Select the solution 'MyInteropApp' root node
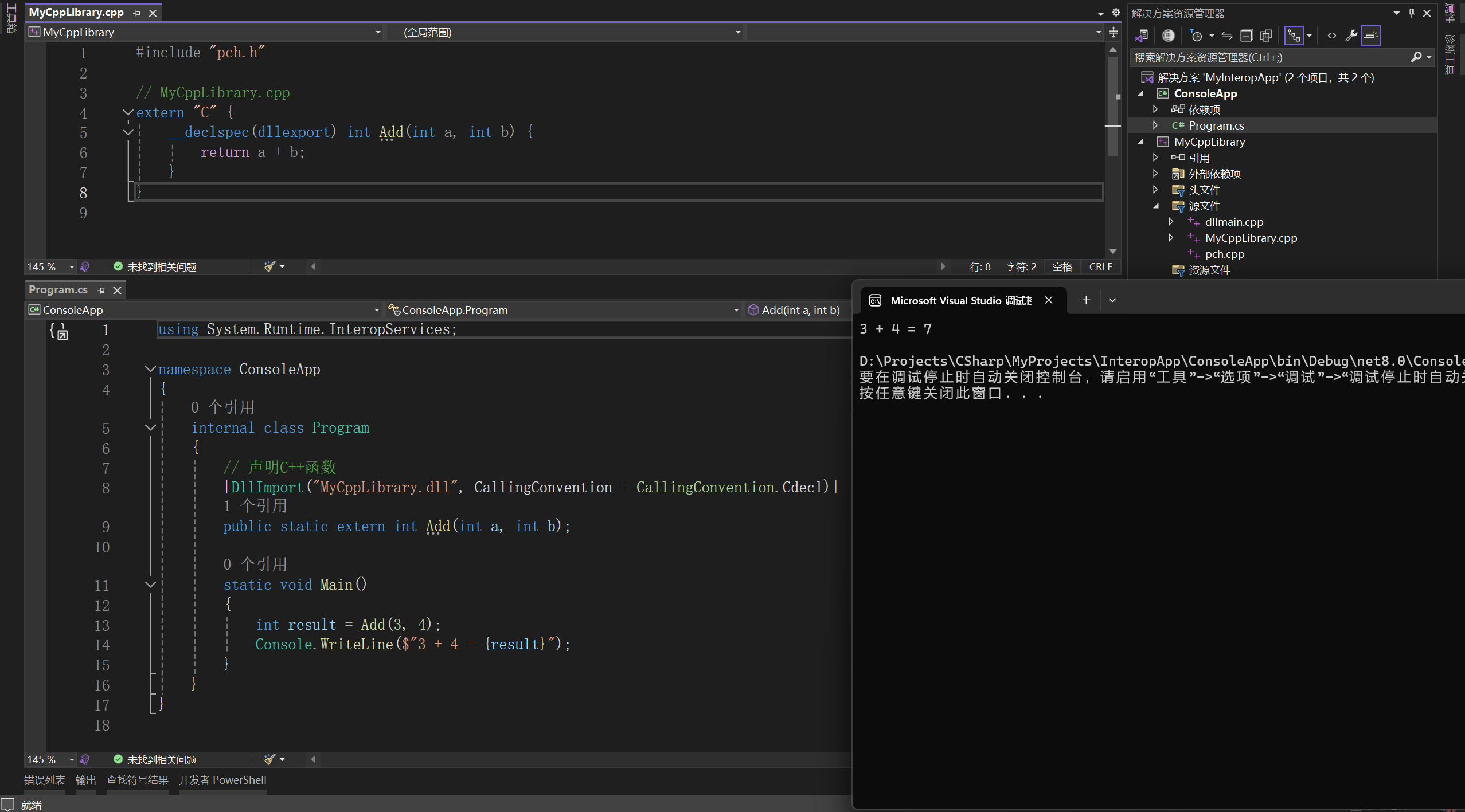 click(x=1265, y=77)
